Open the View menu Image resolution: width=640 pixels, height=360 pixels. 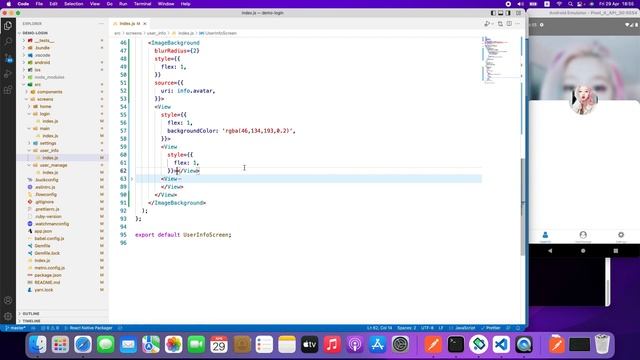coord(95,4)
